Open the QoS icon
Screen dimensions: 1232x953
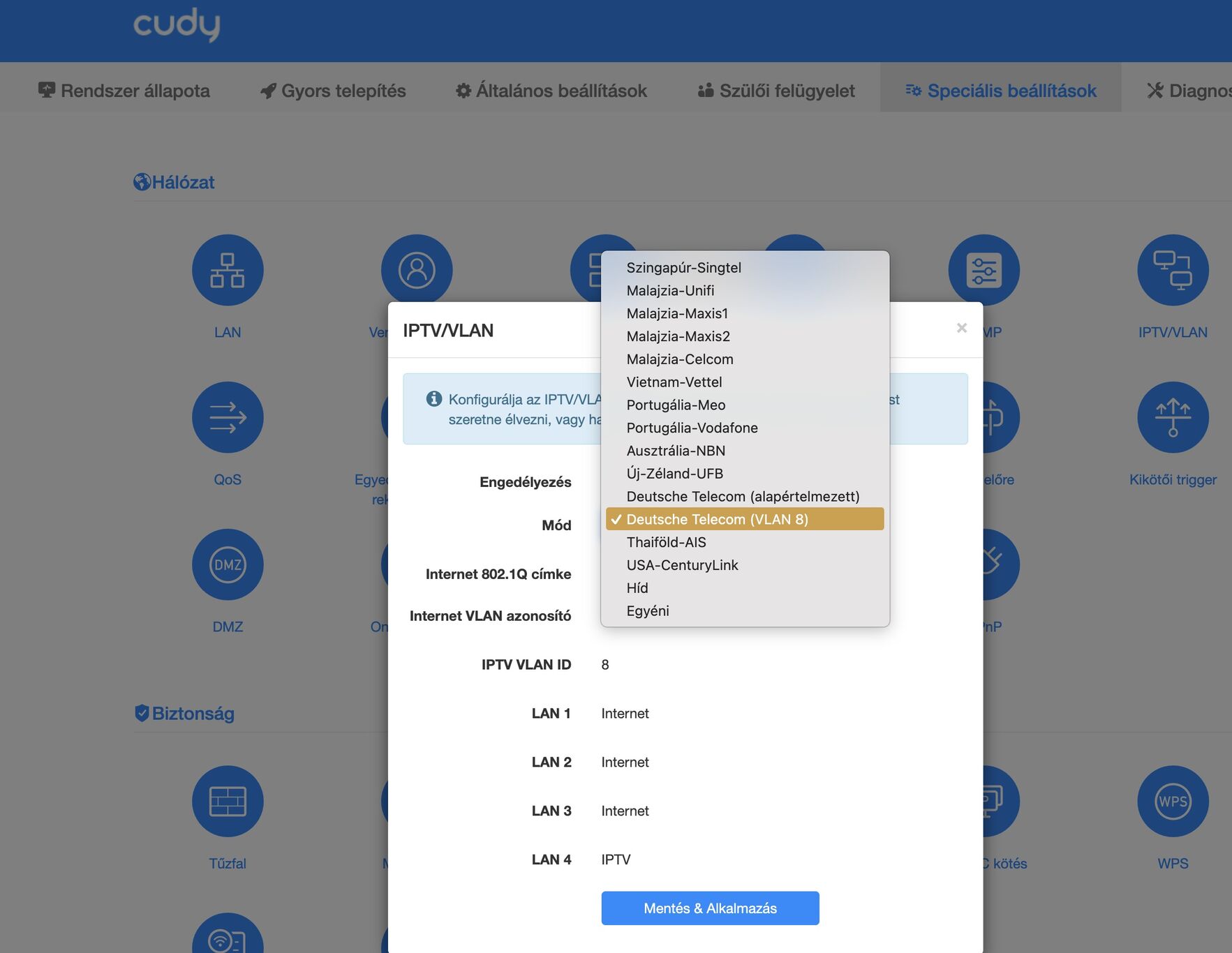coord(228,417)
